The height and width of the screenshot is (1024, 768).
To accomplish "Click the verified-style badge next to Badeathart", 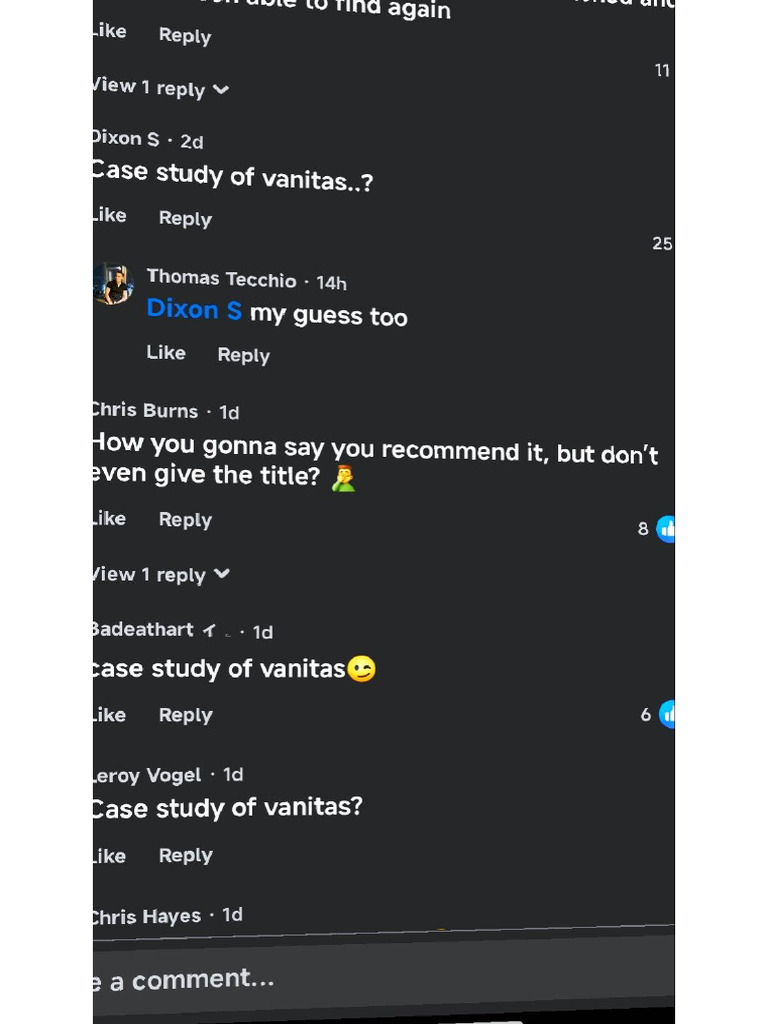I will click(209, 631).
